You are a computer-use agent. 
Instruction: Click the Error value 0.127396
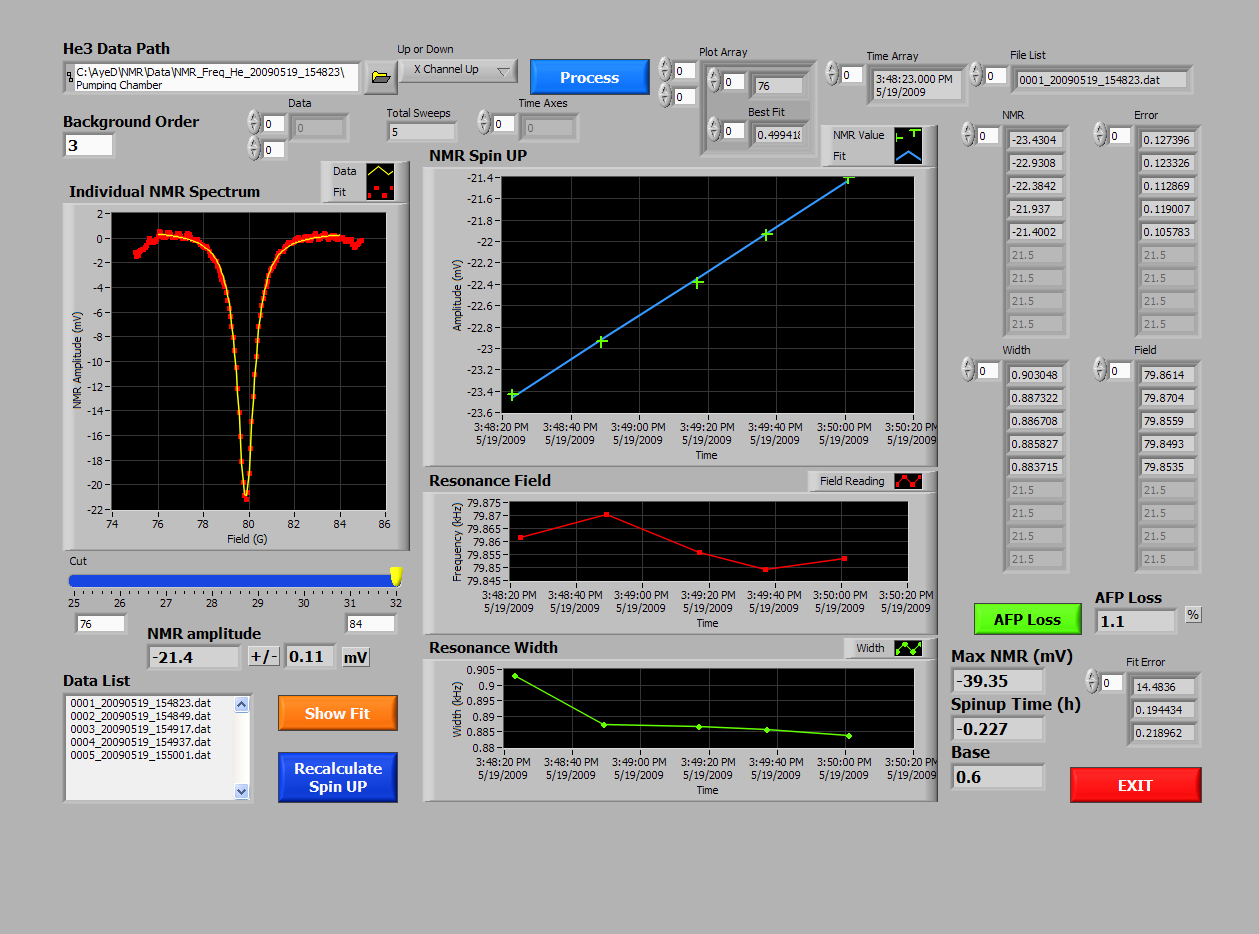pyautogui.click(x=1169, y=140)
